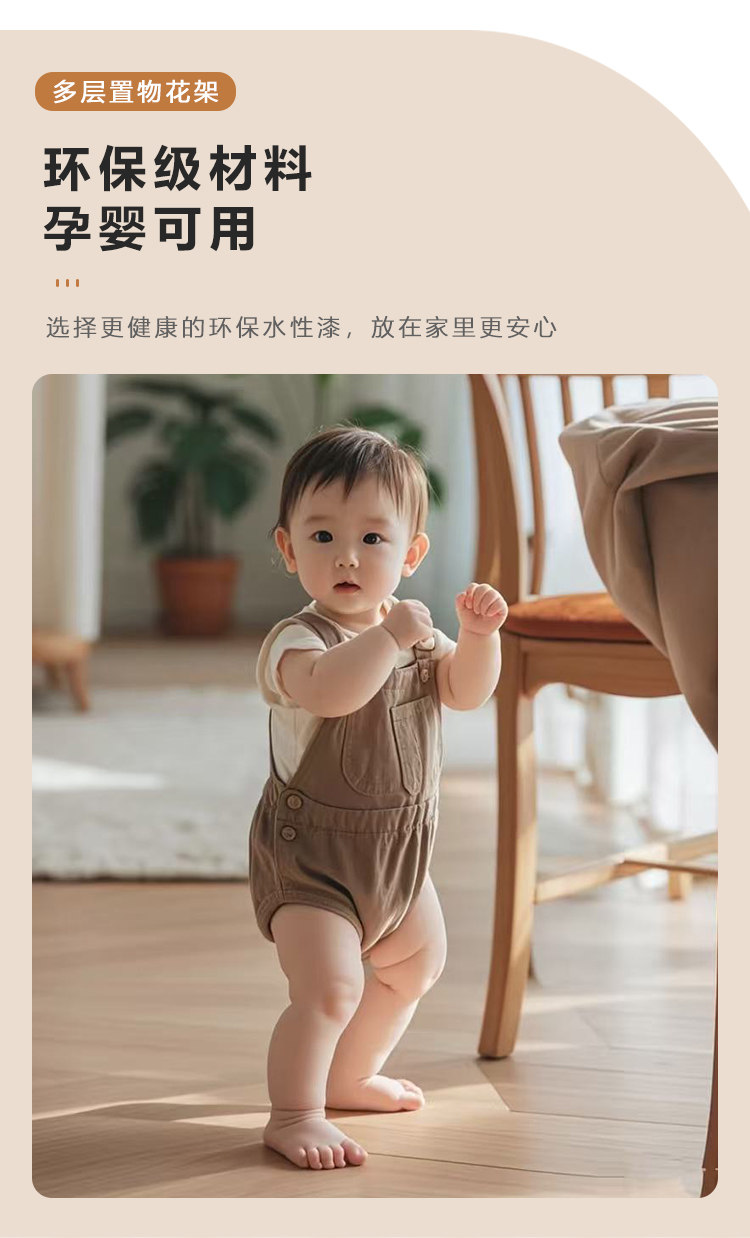Click the orange 多层置物花架 badge
Image resolution: width=750 pixels, height=1238 pixels.
[135, 91]
